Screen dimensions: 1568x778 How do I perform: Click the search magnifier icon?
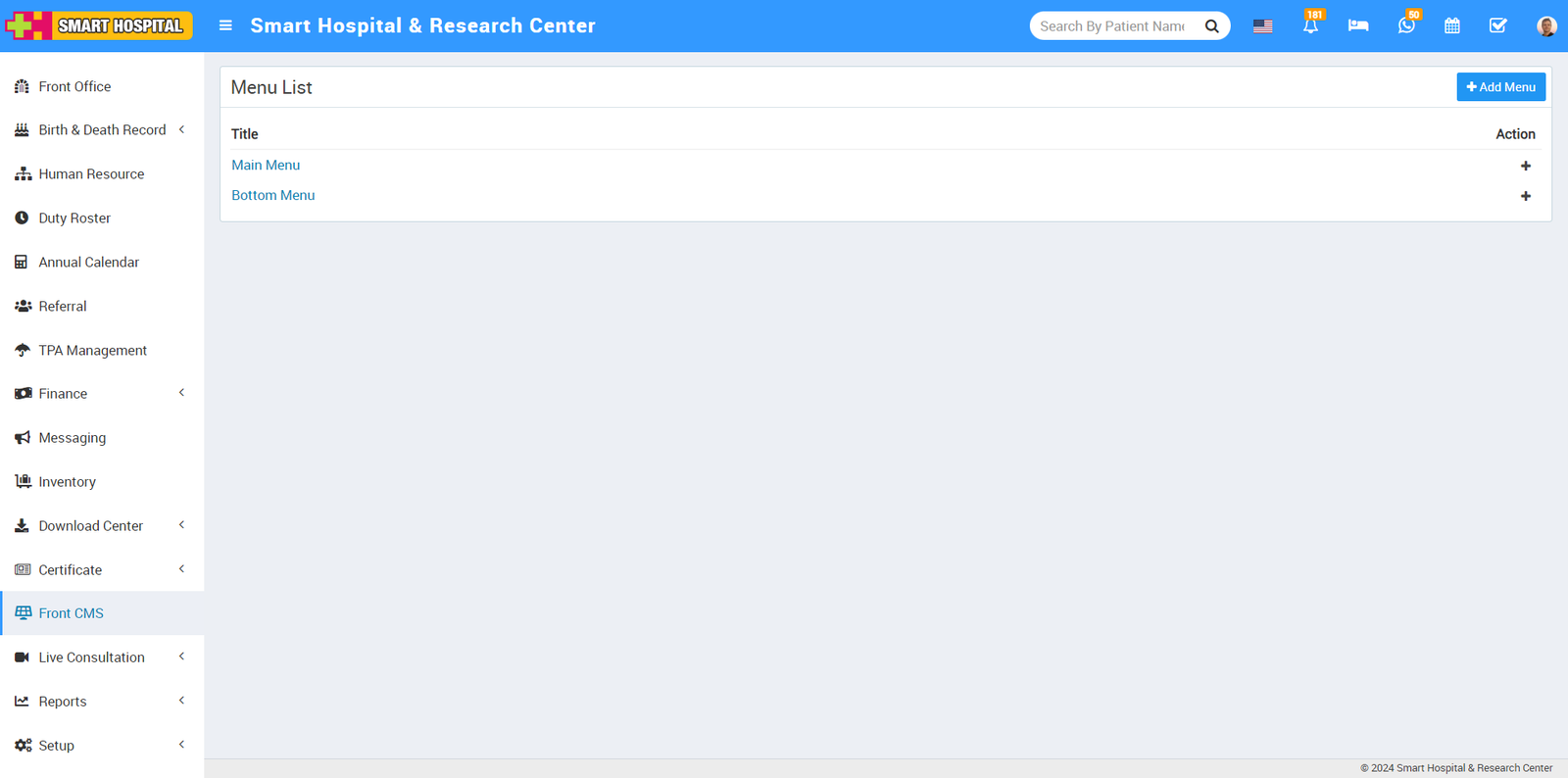coord(1211,26)
